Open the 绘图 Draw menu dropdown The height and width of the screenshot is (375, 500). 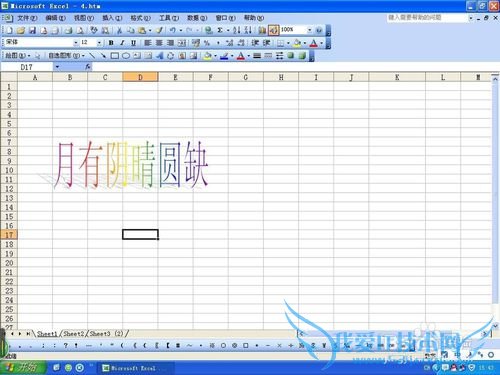(18, 56)
